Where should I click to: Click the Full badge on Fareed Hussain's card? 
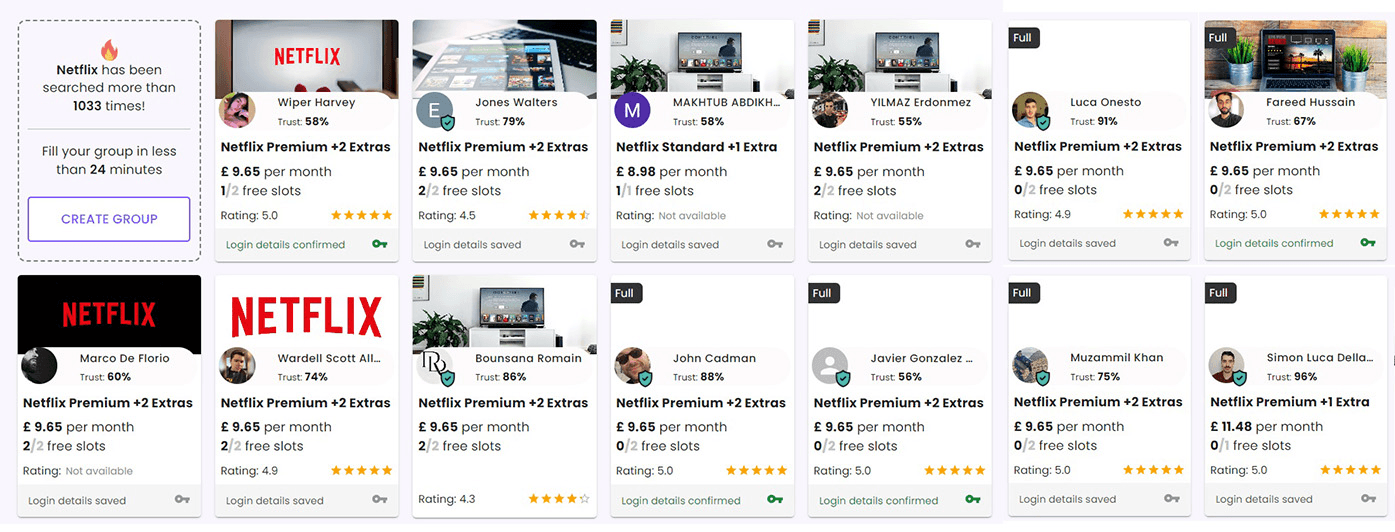click(x=1217, y=38)
